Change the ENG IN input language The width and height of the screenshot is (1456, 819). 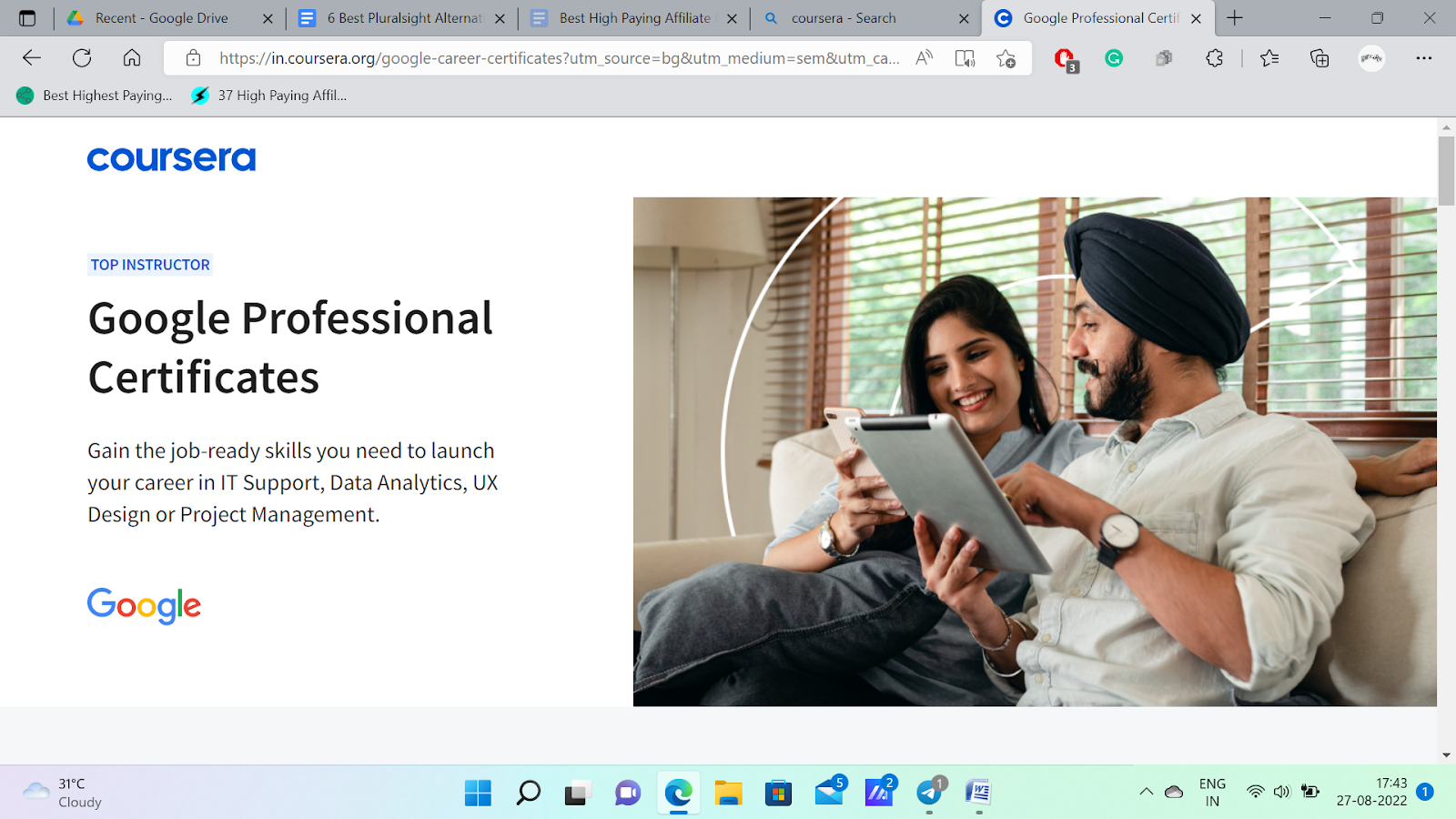pyautogui.click(x=1212, y=793)
